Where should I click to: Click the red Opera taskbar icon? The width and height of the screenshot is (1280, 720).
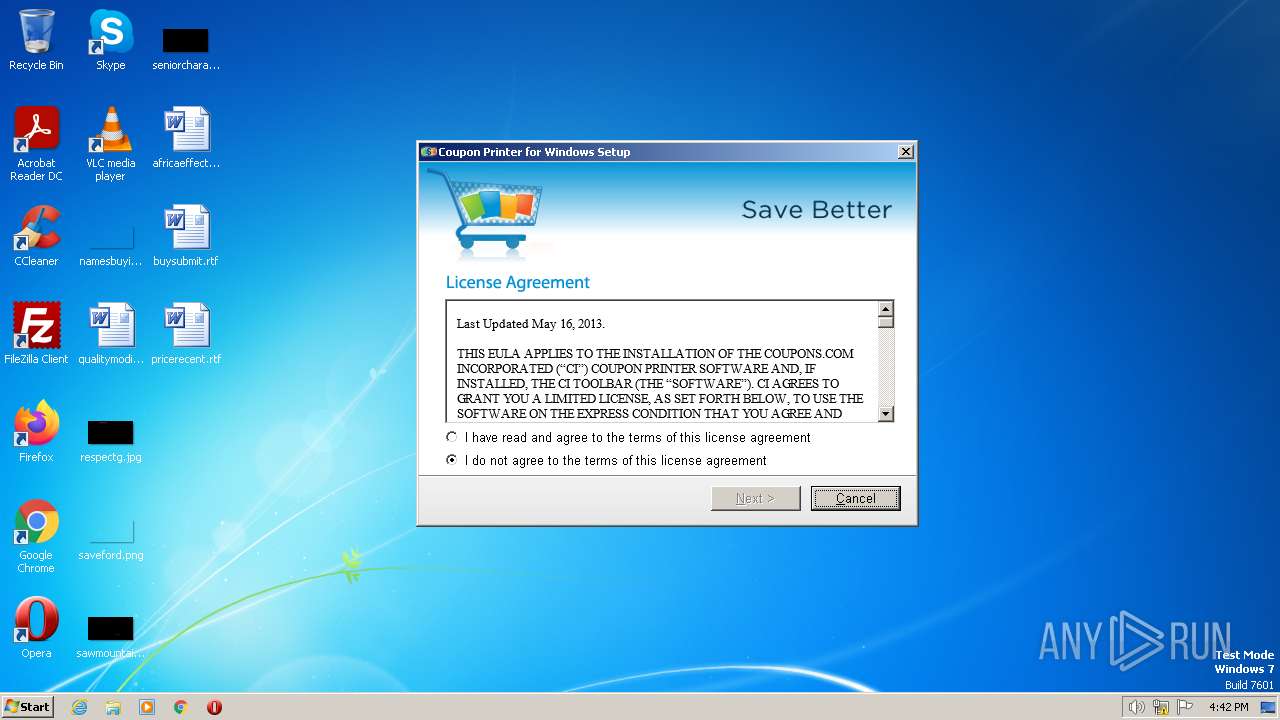click(x=214, y=707)
